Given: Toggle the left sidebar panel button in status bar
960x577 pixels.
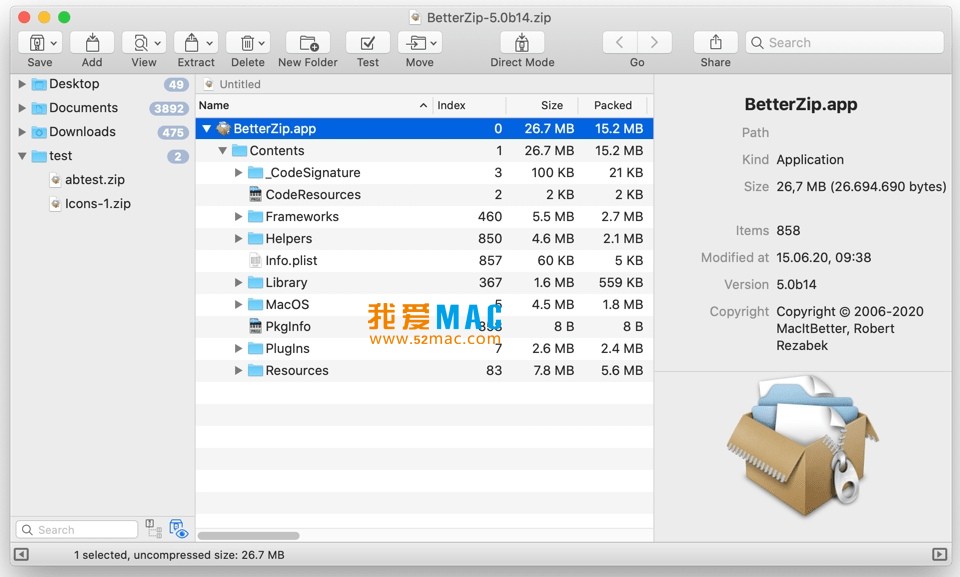Looking at the screenshot, I should tap(21, 554).
